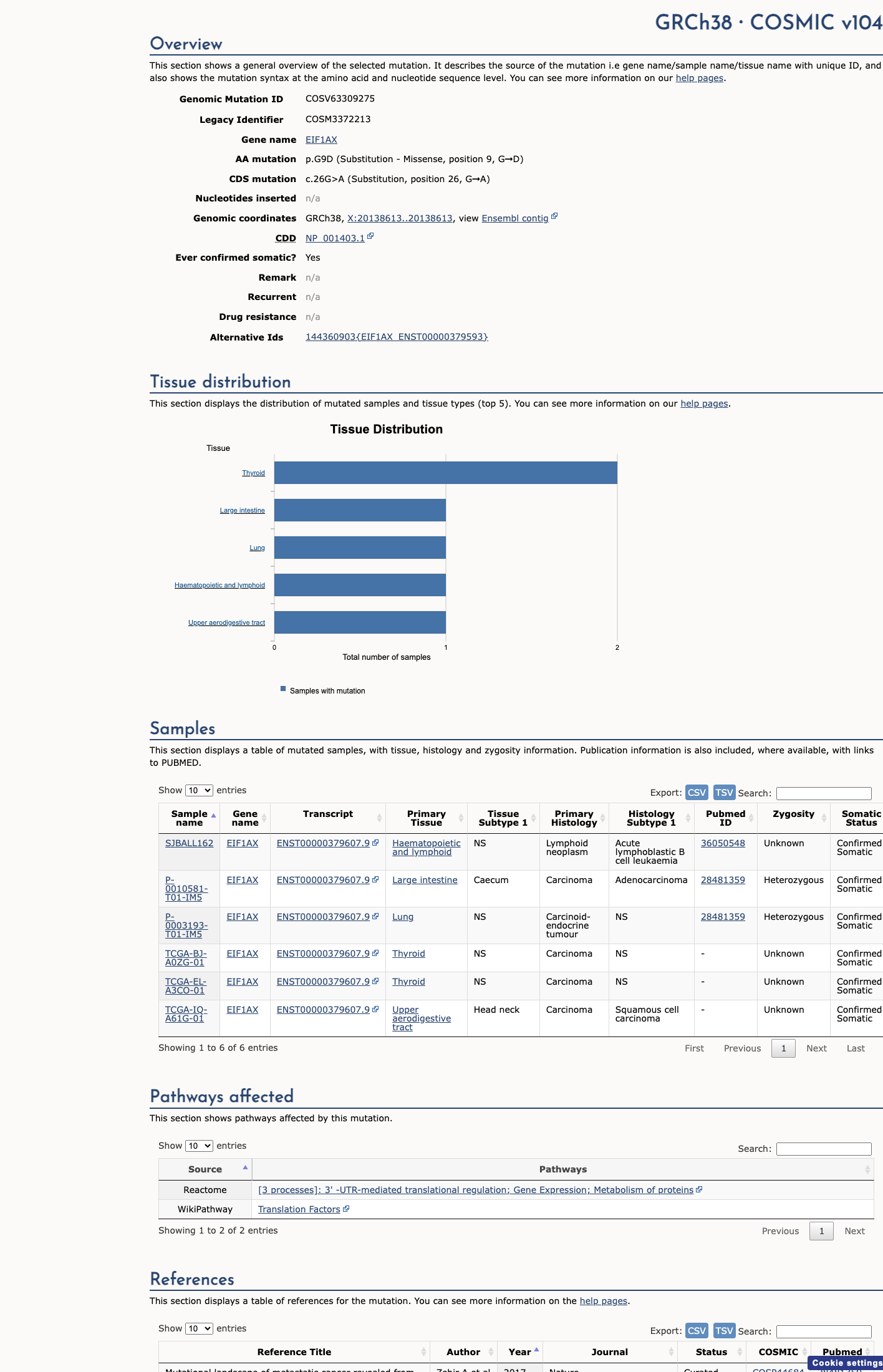Click page 1 in Pathways table pagination
Screen dimensions: 883x1372
821,1231
